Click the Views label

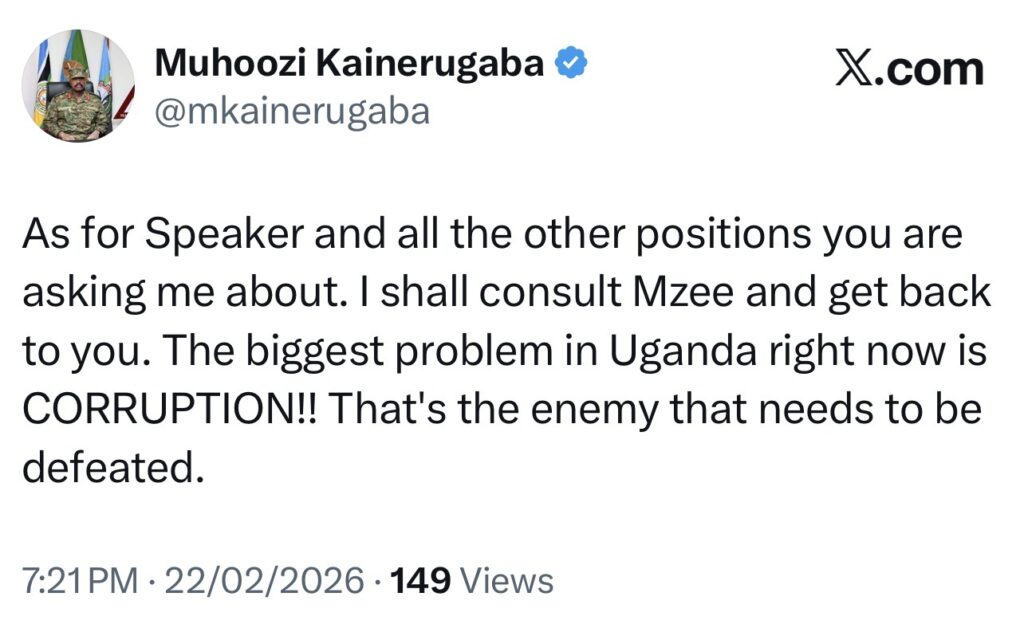pos(507,580)
